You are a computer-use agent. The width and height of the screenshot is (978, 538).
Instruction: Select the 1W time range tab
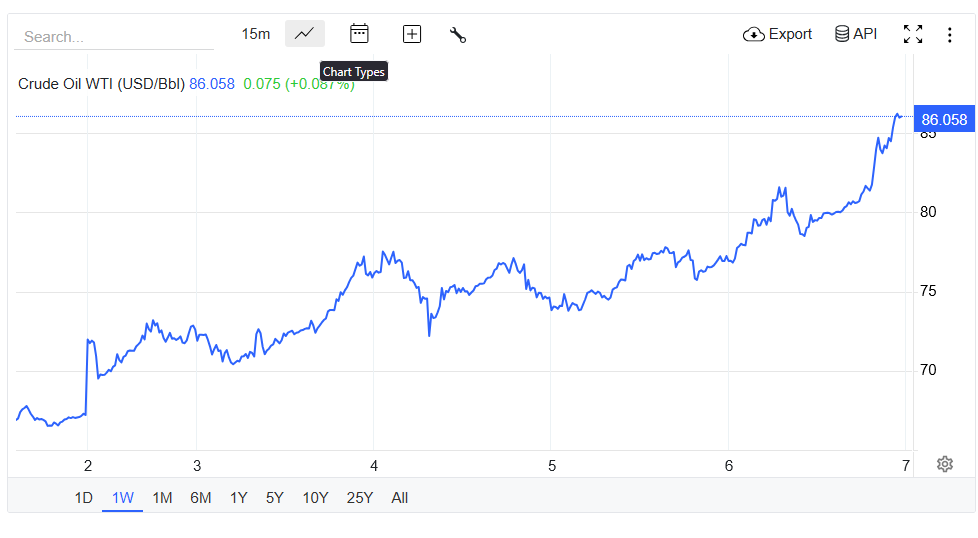[x=123, y=497]
